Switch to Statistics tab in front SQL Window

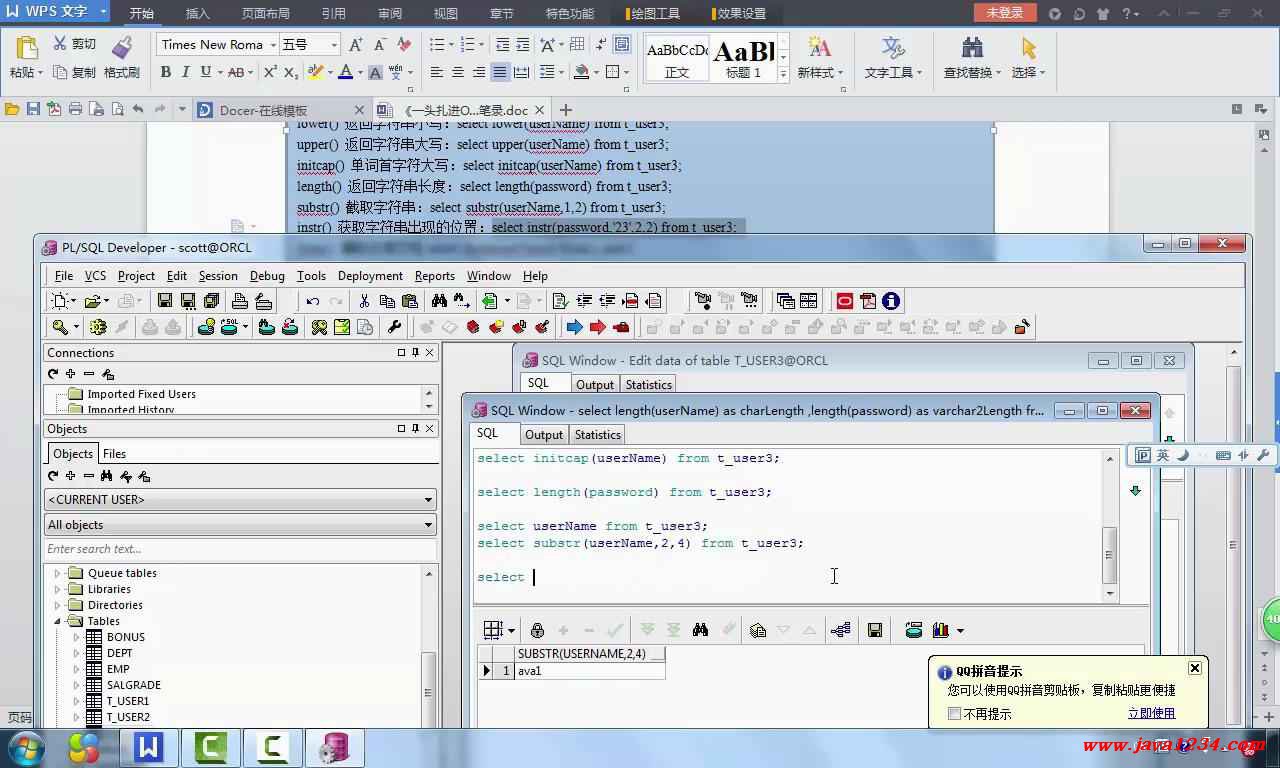598,434
